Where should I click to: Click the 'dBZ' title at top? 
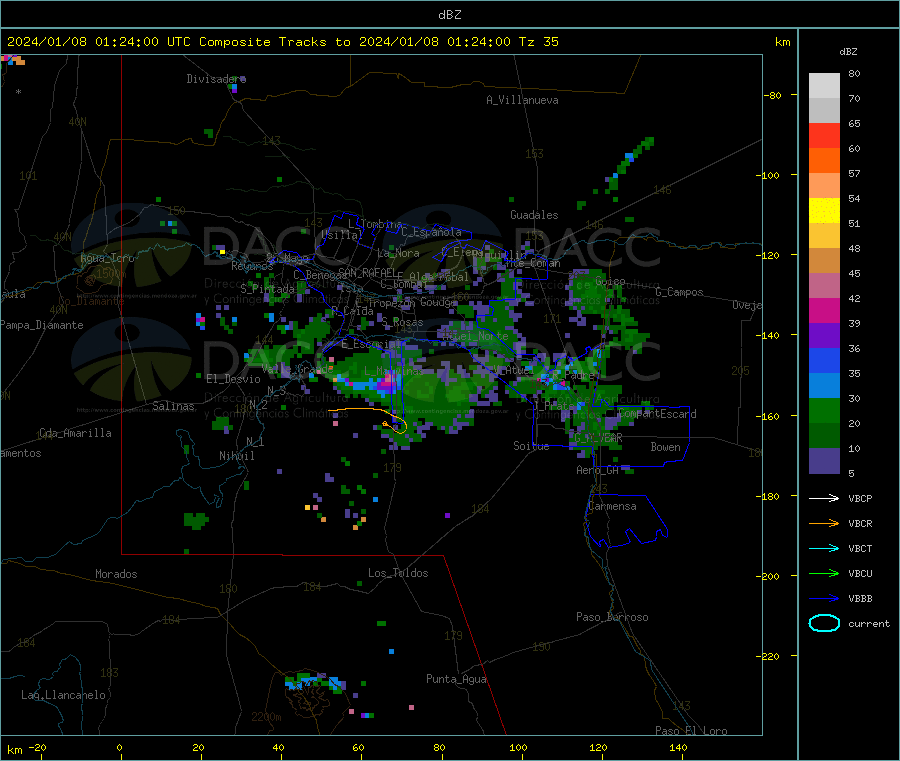449,15
